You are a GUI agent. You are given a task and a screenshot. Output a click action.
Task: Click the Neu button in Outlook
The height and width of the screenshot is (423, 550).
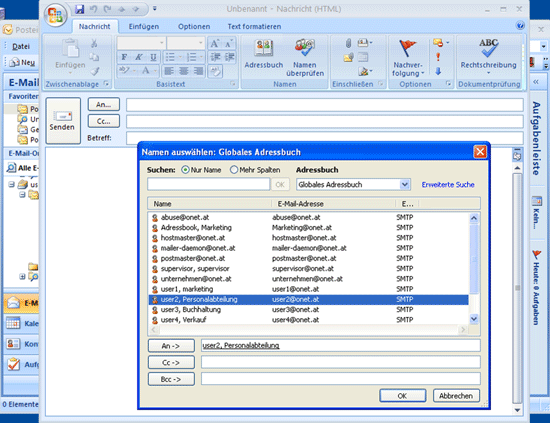point(23,62)
